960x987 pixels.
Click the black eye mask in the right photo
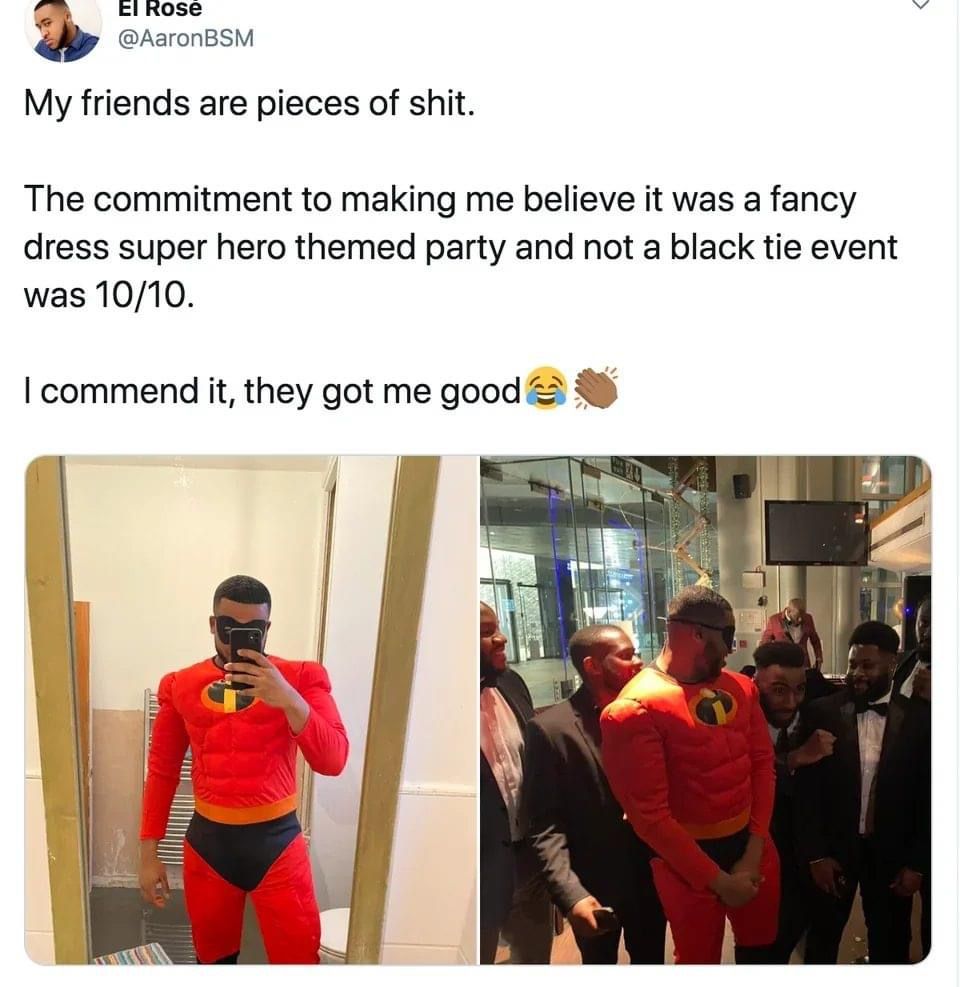pos(702,628)
